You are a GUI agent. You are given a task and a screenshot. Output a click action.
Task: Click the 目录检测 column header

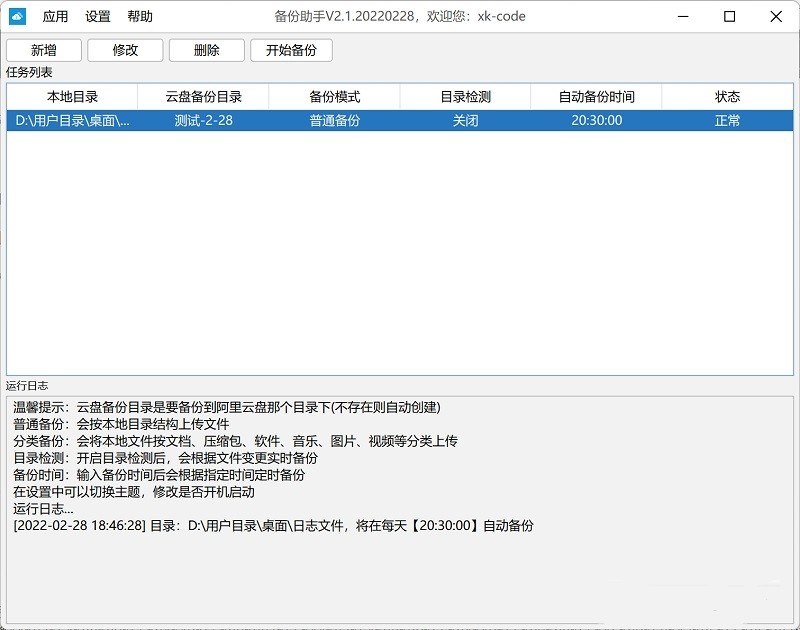(464, 95)
